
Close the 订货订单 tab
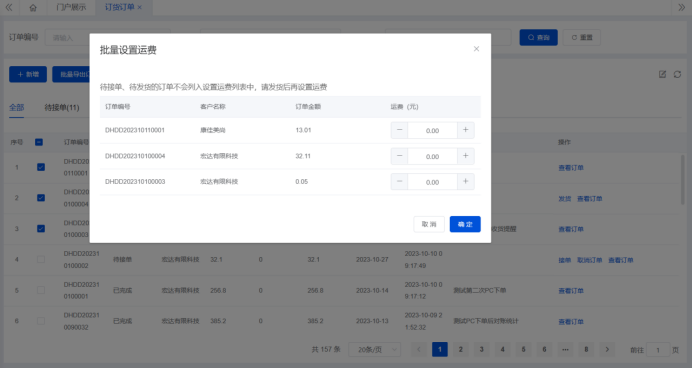tap(140, 8)
